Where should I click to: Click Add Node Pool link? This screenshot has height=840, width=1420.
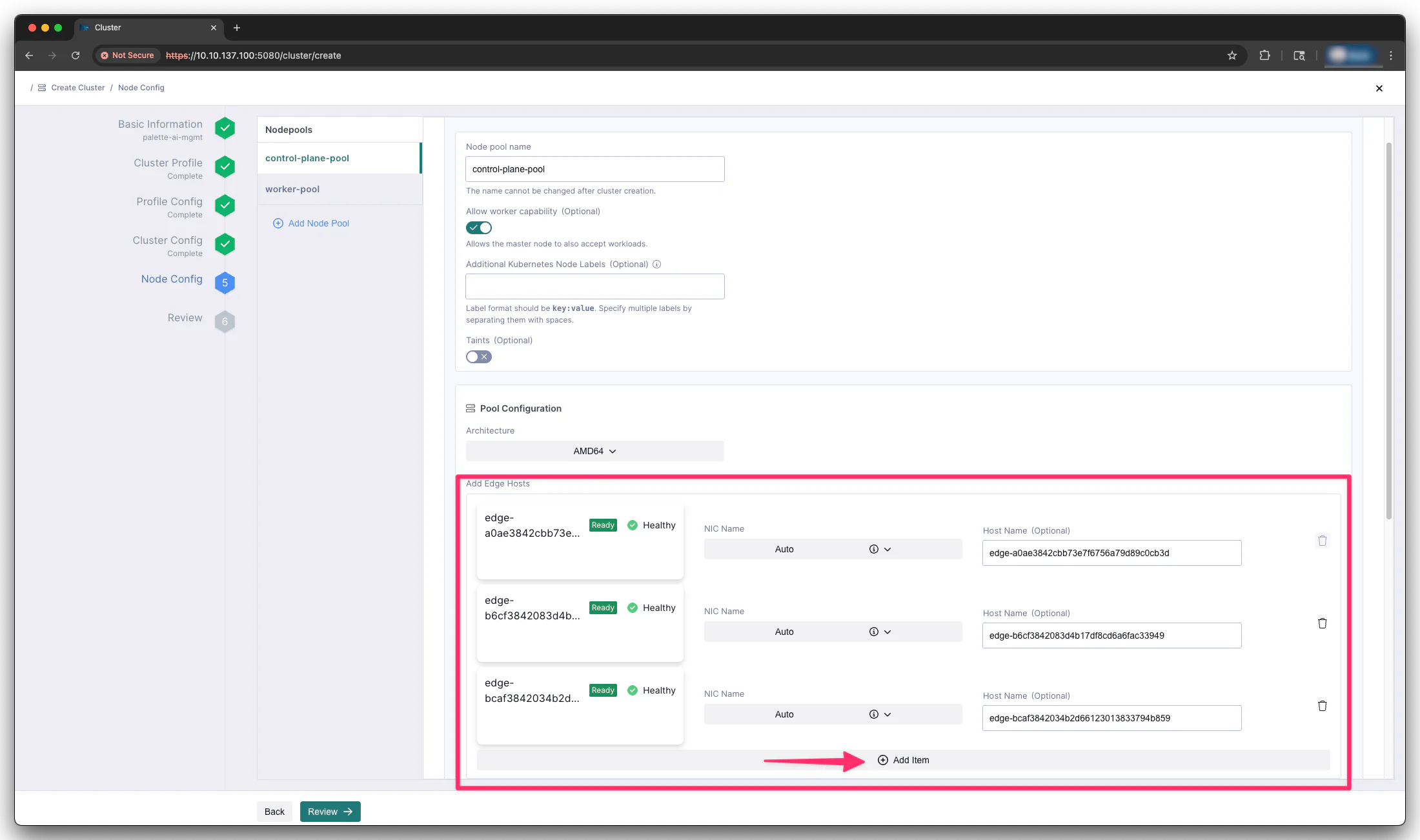click(x=318, y=223)
